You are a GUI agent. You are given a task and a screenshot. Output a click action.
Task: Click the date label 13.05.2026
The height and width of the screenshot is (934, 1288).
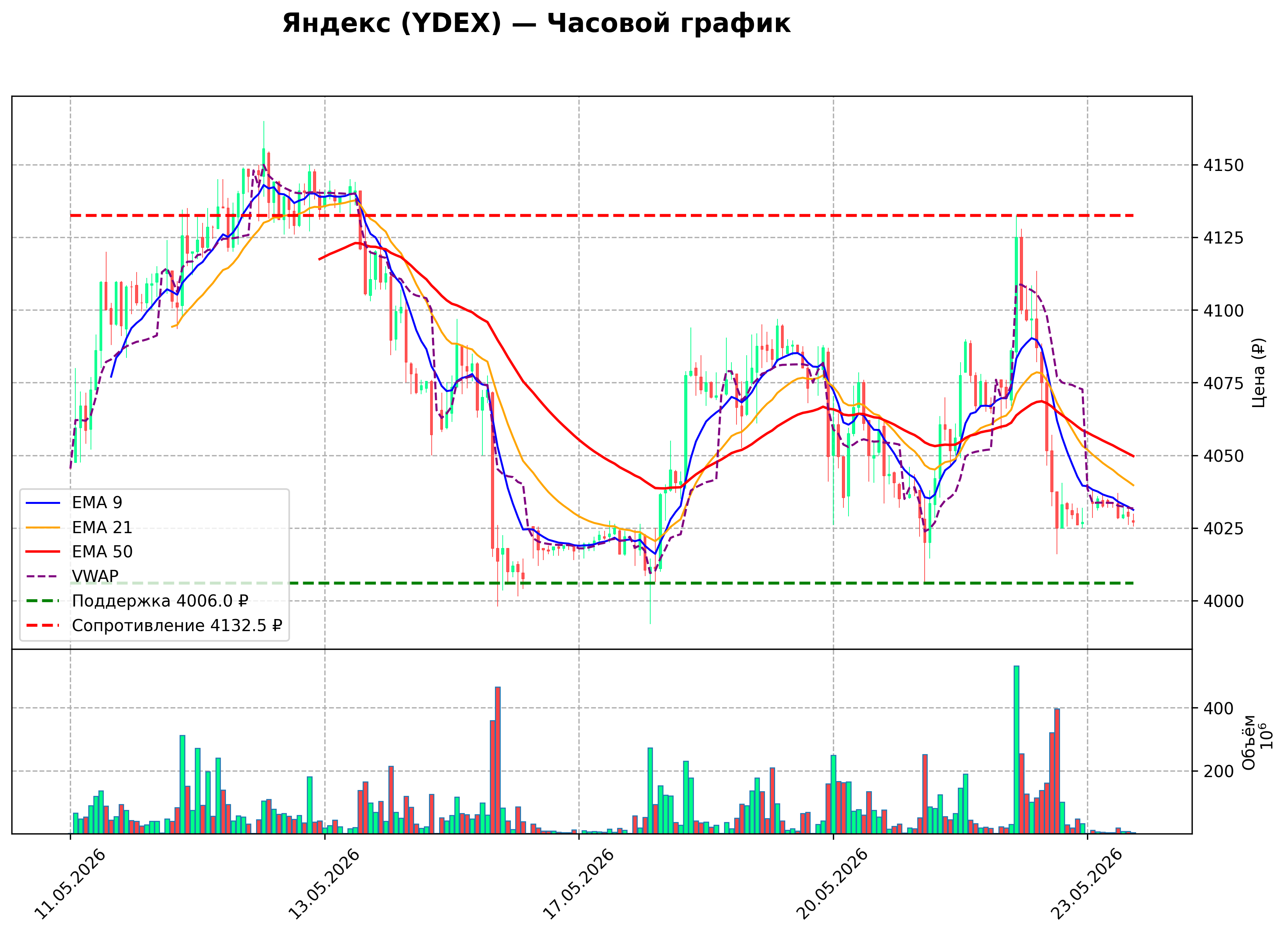pyautogui.click(x=325, y=884)
